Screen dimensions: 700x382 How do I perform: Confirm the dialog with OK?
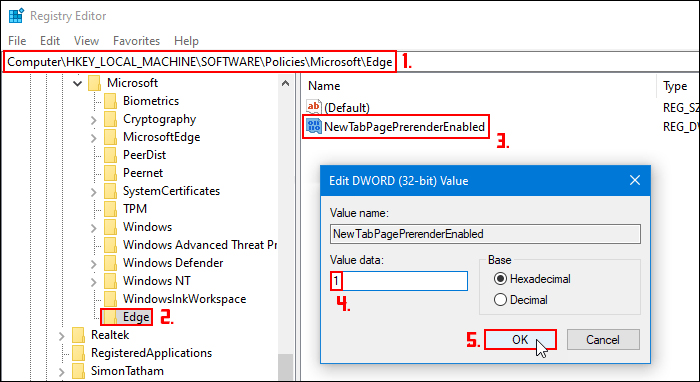pos(520,340)
